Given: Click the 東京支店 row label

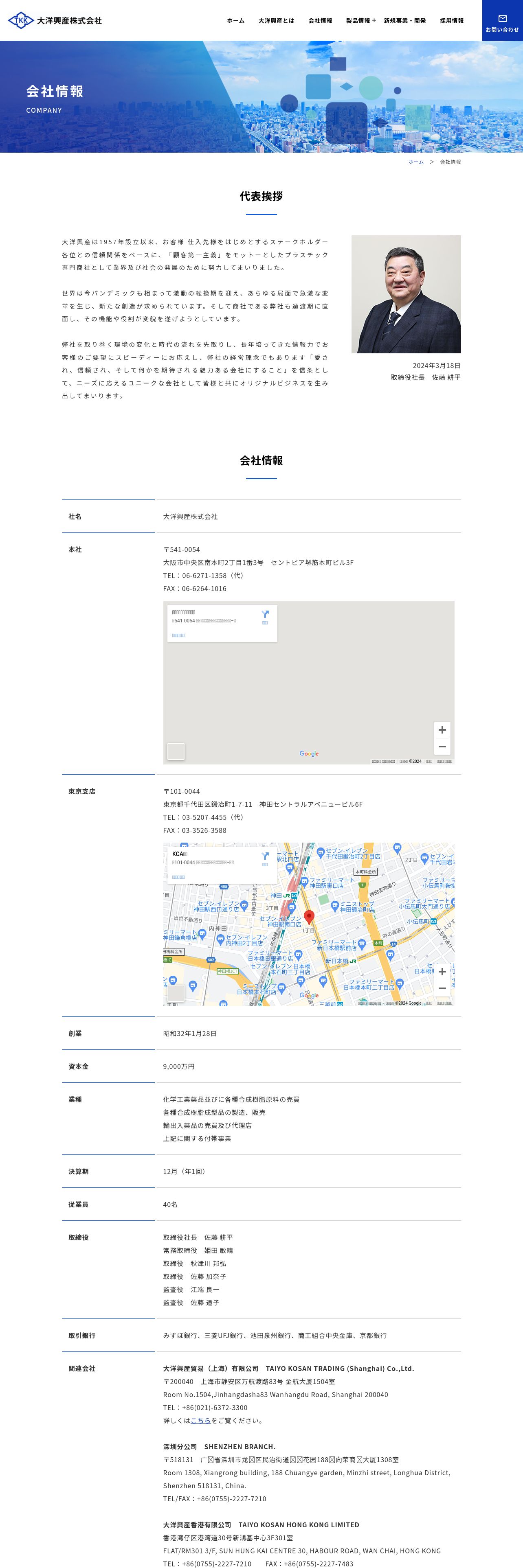Looking at the screenshot, I should click(81, 791).
